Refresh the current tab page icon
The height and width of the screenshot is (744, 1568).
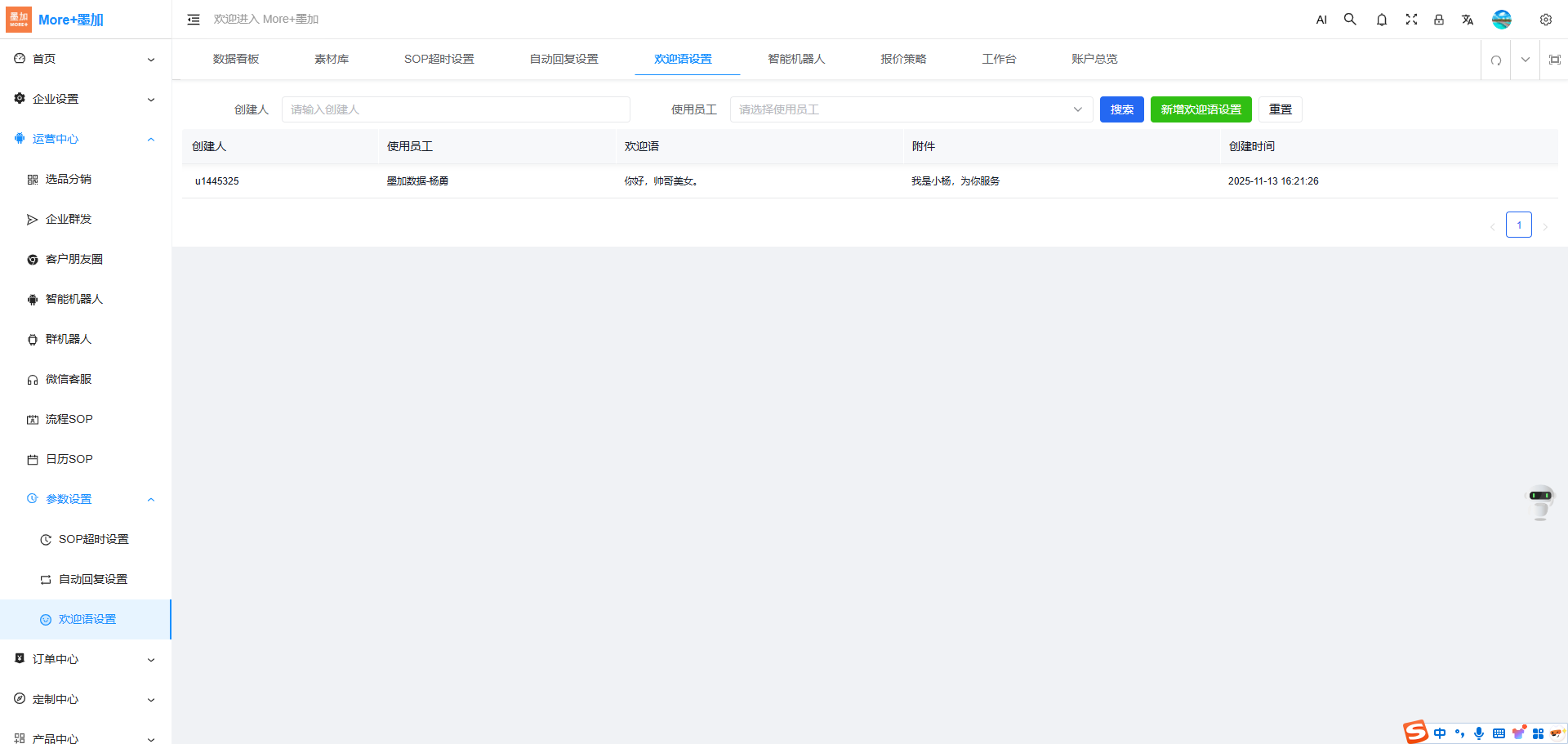coord(1495,60)
